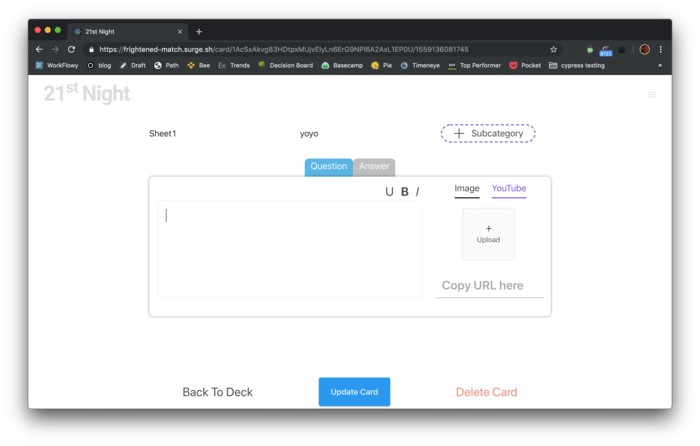Add a Subcategory
This screenshot has width=700, height=446.
click(x=488, y=133)
